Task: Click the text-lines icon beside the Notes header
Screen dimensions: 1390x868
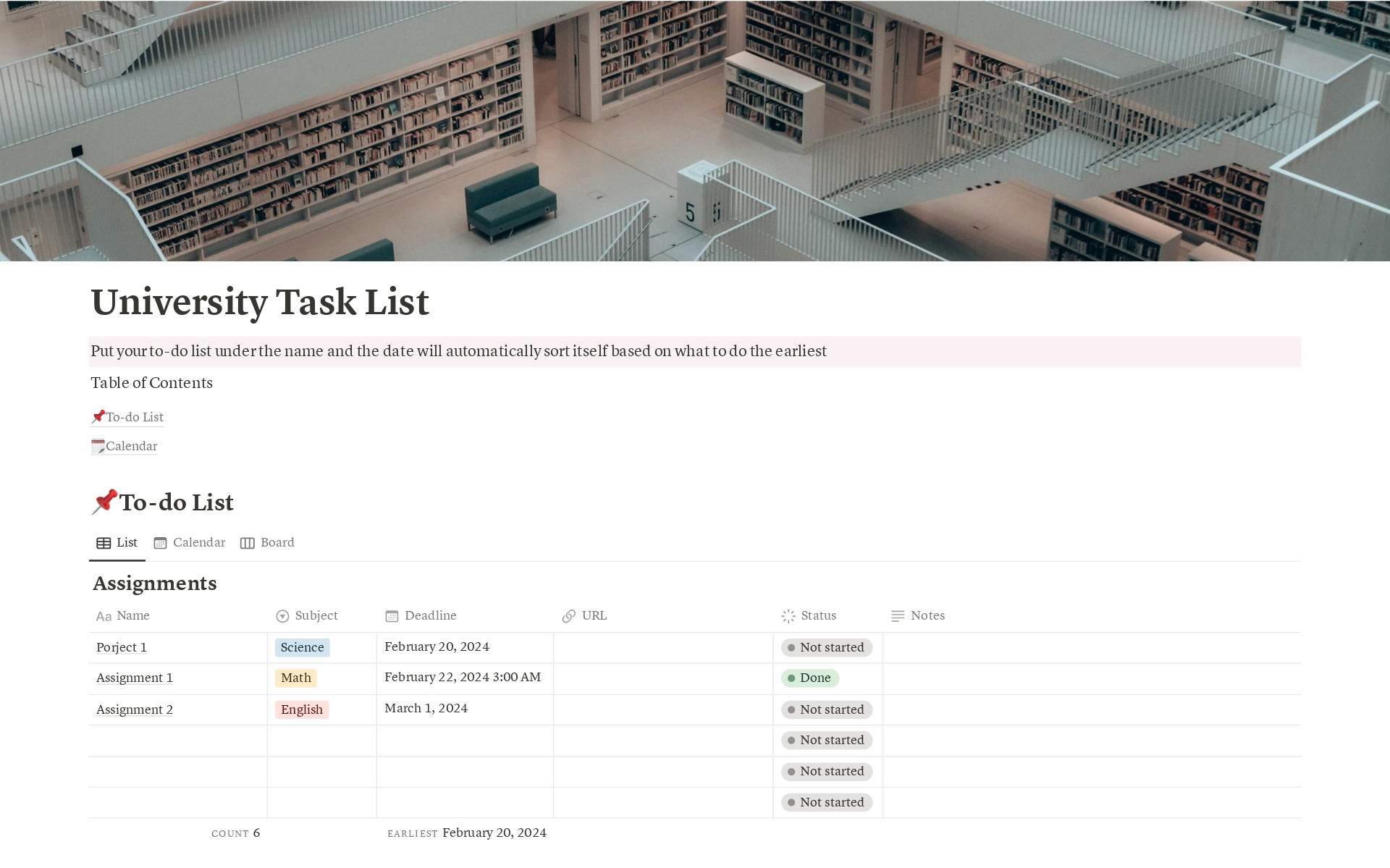Action: coord(898,616)
